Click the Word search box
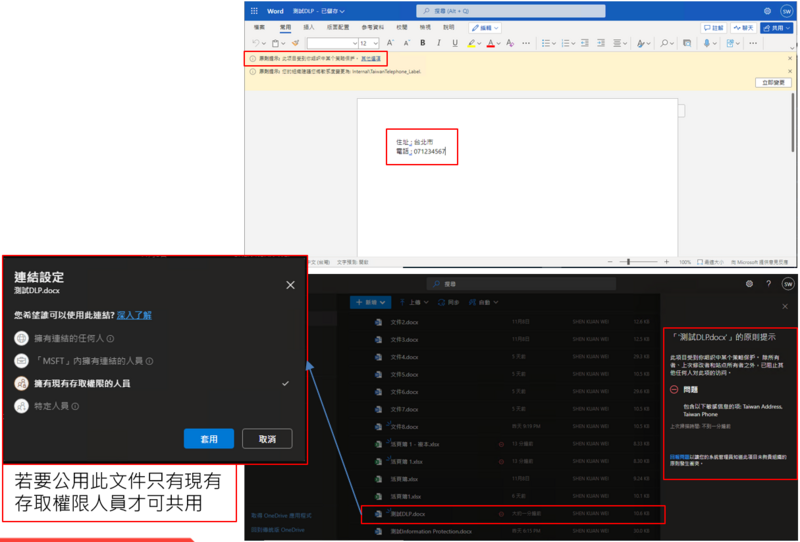 511,11
